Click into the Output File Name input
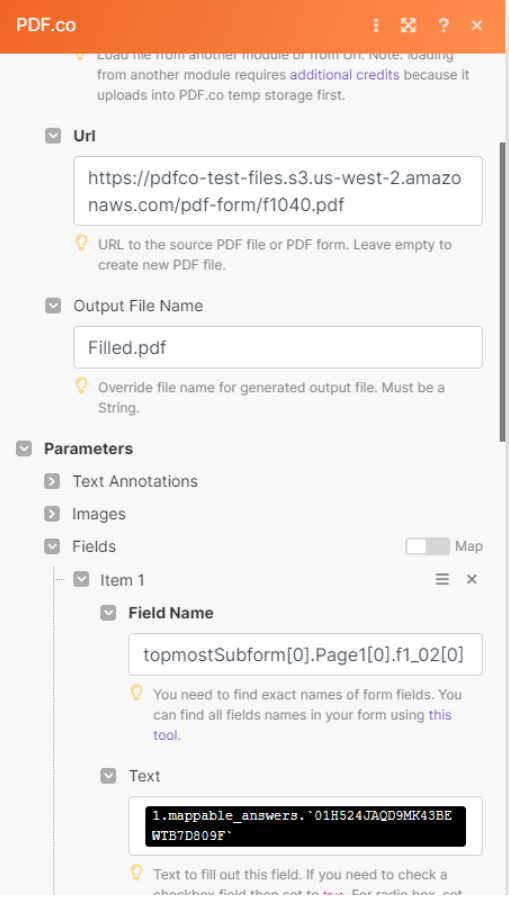 278,347
